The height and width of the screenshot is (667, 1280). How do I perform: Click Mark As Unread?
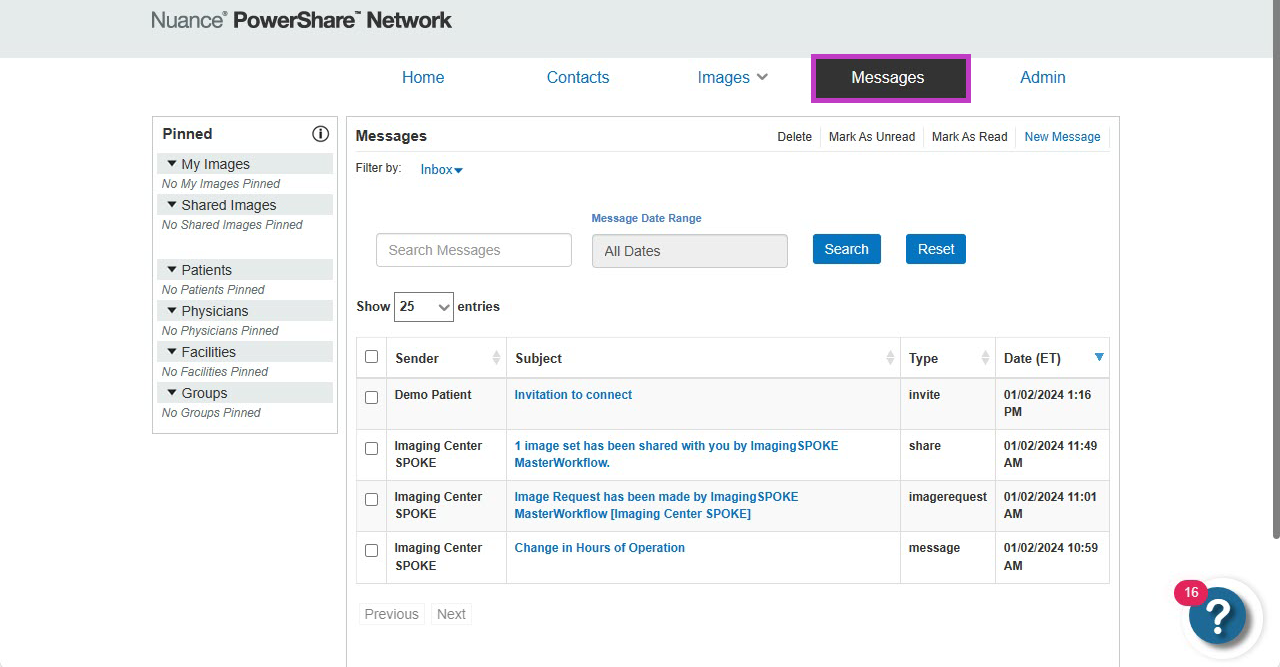[x=872, y=137]
